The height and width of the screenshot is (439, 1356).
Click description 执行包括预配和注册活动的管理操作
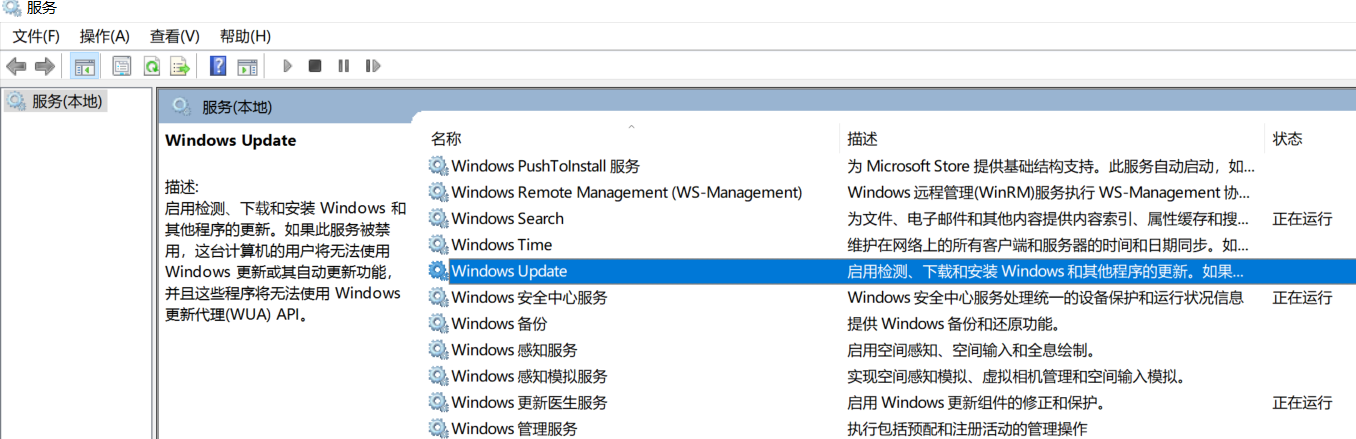click(966, 429)
